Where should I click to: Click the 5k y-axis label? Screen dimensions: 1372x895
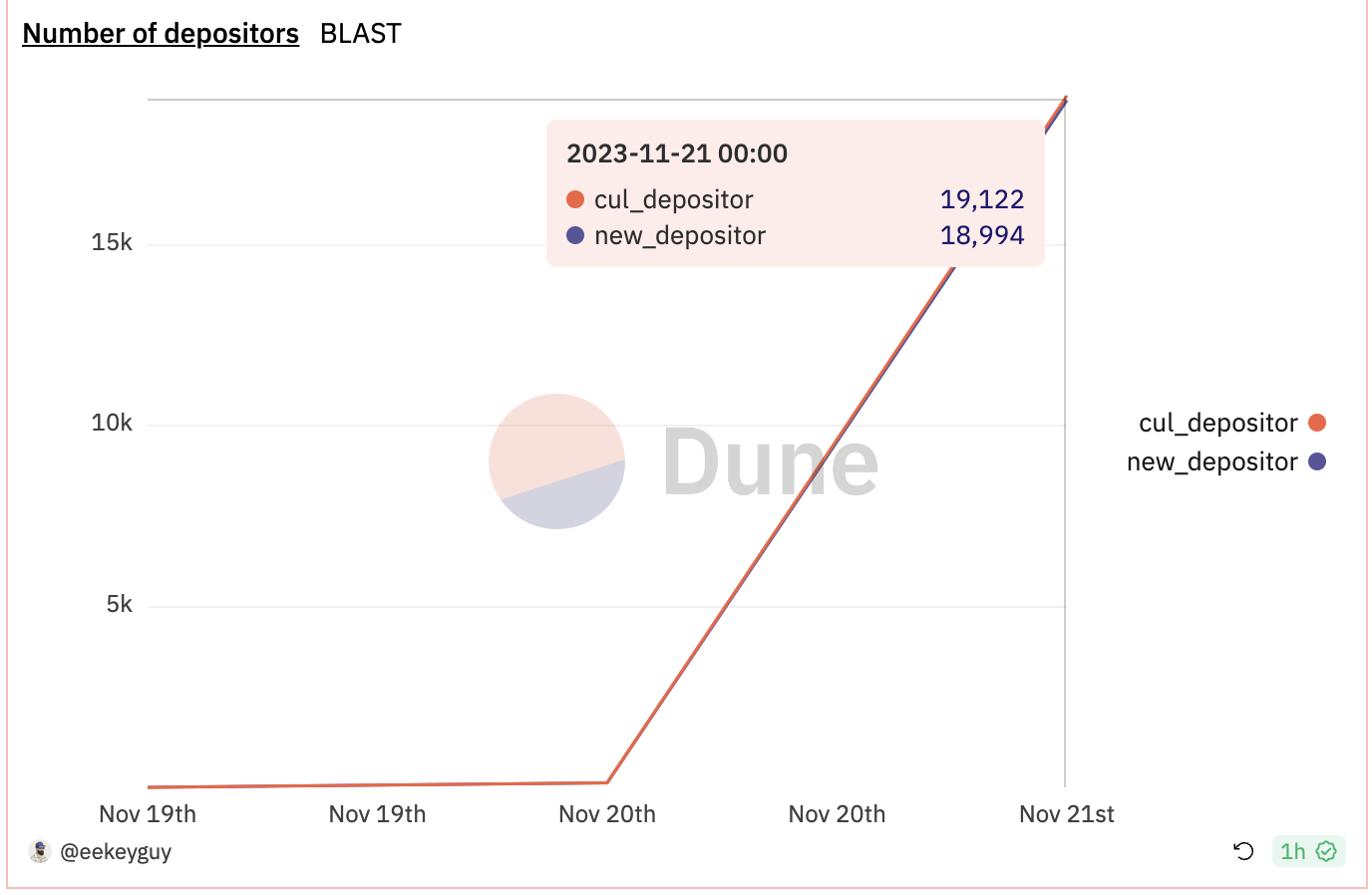pyautogui.click(x=119, y=605)
